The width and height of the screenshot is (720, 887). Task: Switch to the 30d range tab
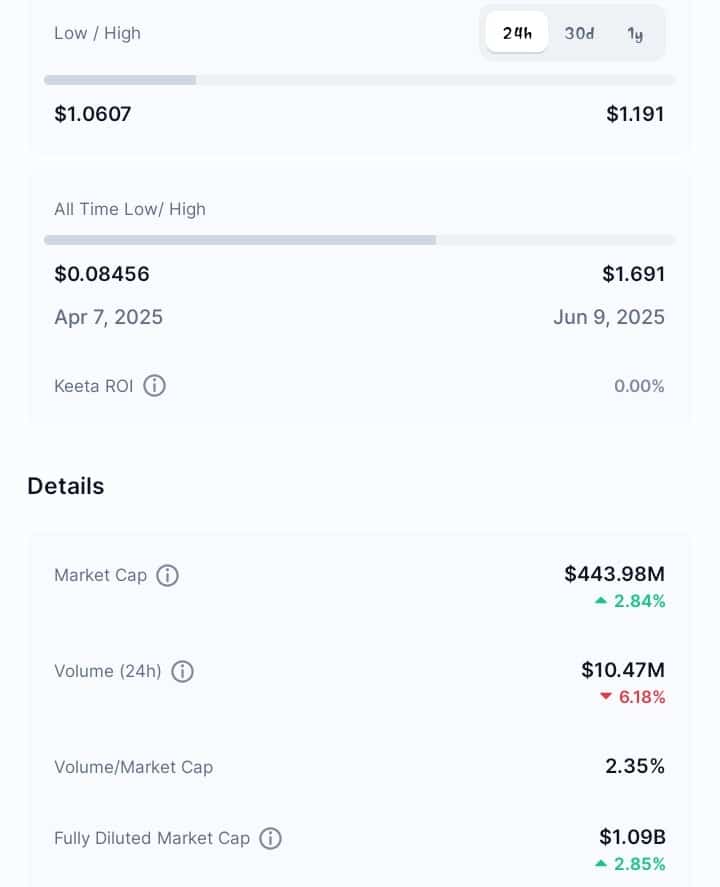(x=579, y=33)
